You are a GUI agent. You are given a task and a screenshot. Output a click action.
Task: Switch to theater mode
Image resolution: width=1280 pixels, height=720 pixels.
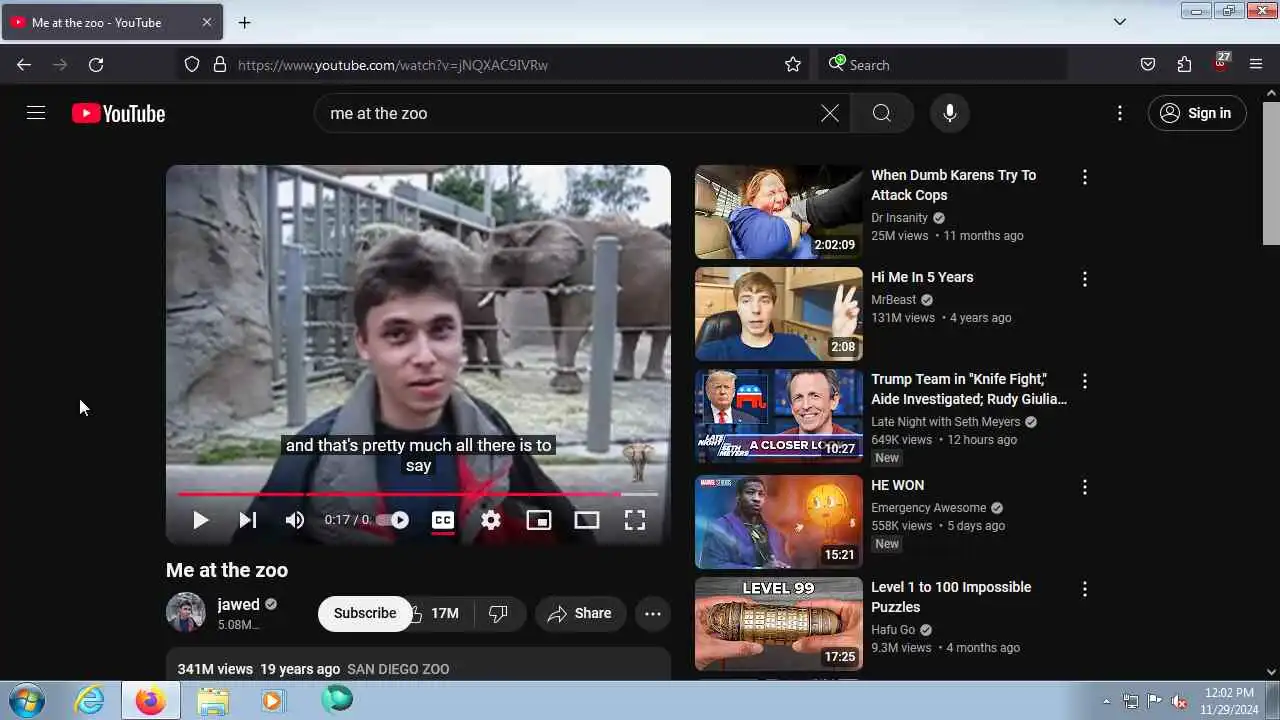click(x=587, y=520)
